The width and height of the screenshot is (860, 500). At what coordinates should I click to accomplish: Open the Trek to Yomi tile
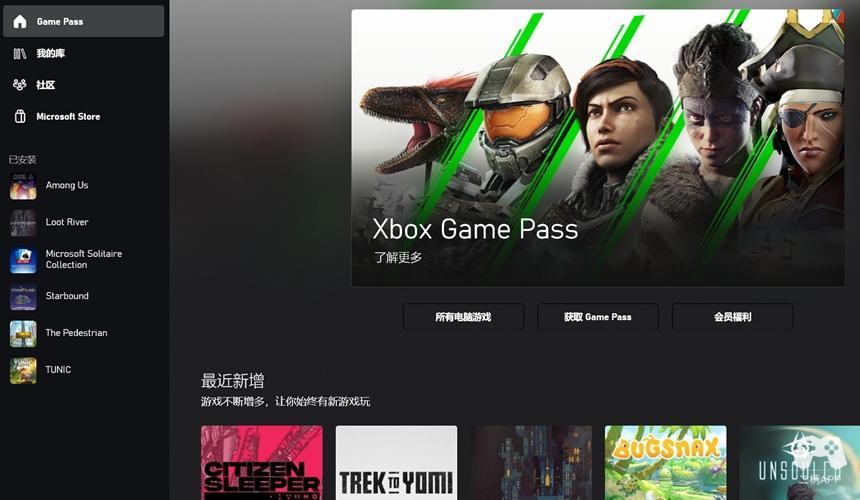coord(396,463)
